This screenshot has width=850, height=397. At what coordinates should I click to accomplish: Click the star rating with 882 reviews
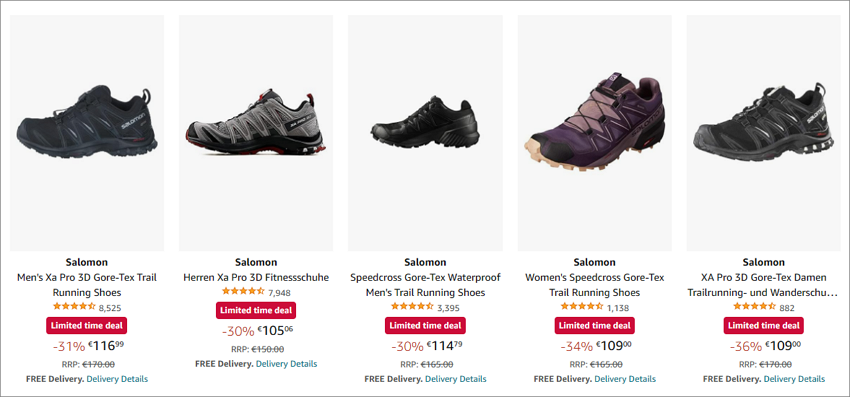[754, 306]
